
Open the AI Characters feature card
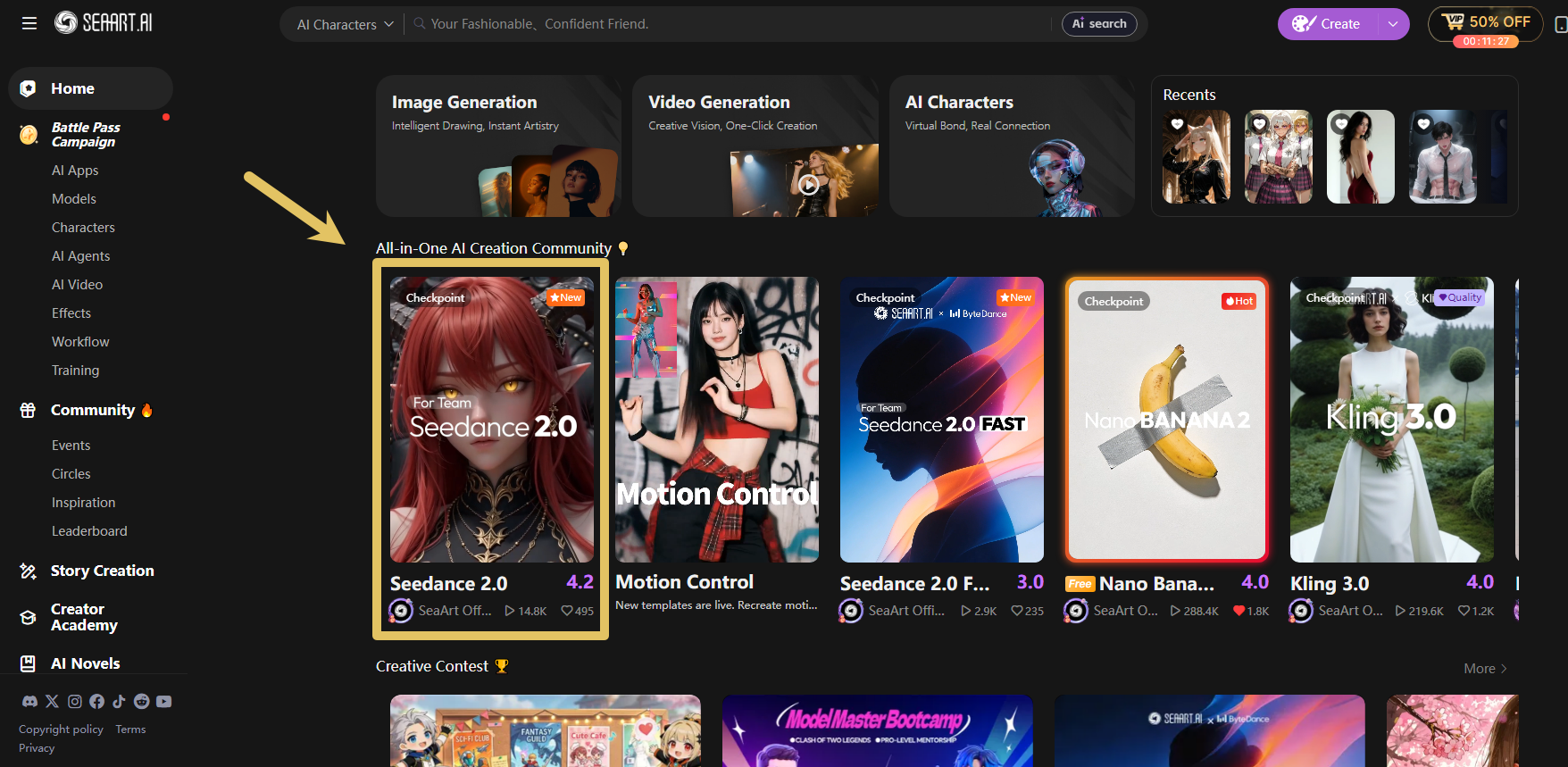[1012, 146]
